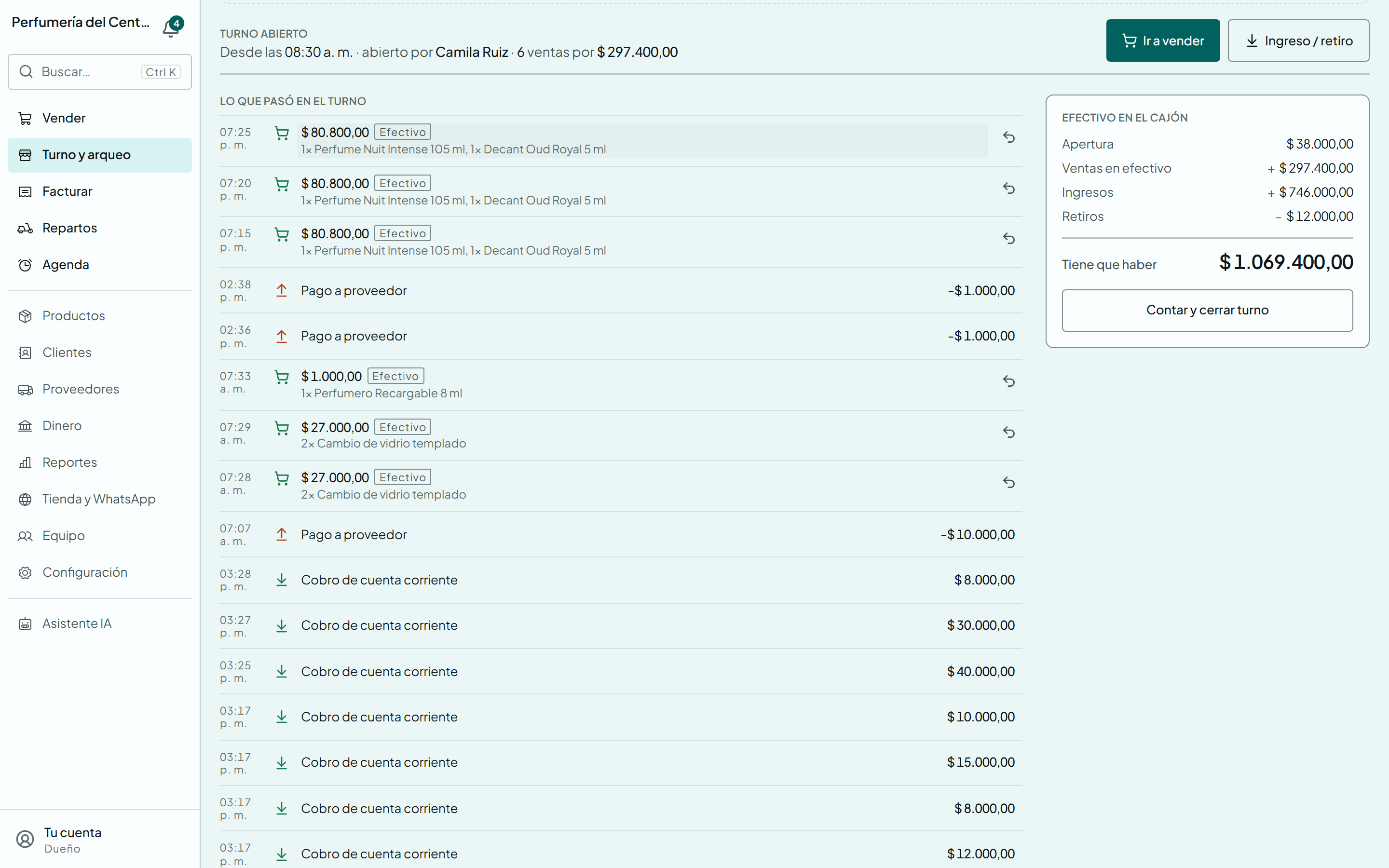Select Turno y arqueo in sidebar
1389x868 pixels.
[100, 155]
